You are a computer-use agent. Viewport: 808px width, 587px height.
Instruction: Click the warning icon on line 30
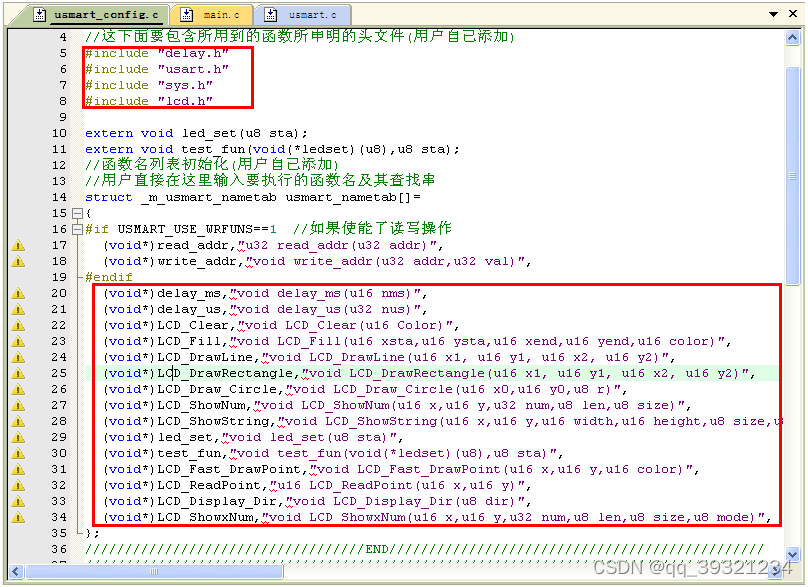18,453
